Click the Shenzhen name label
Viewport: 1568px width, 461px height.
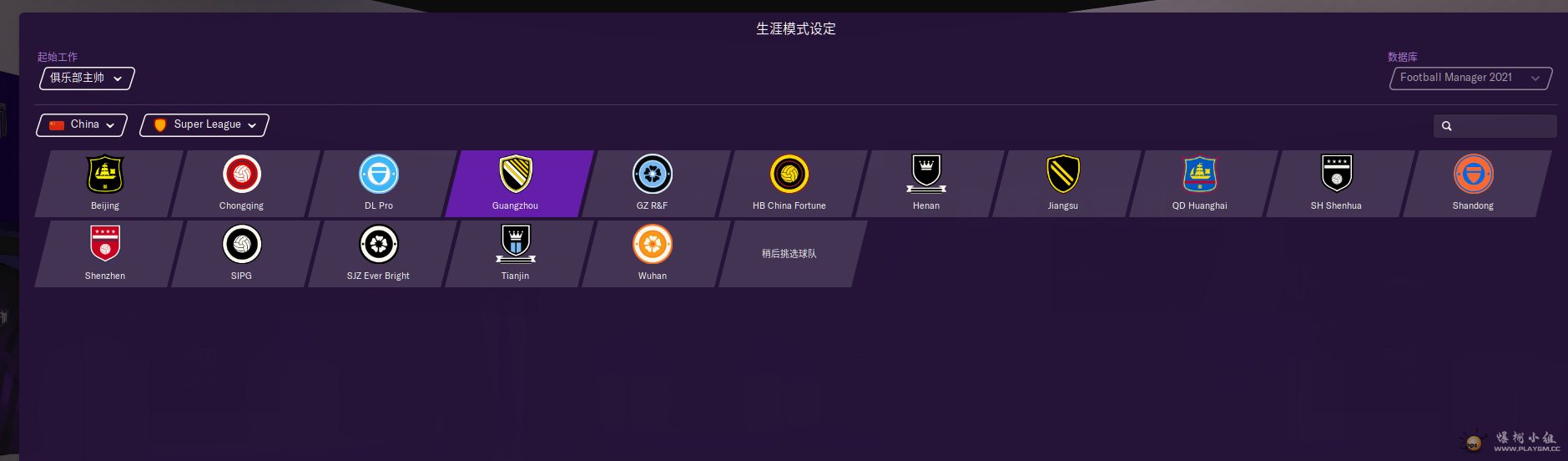[105, 276]
